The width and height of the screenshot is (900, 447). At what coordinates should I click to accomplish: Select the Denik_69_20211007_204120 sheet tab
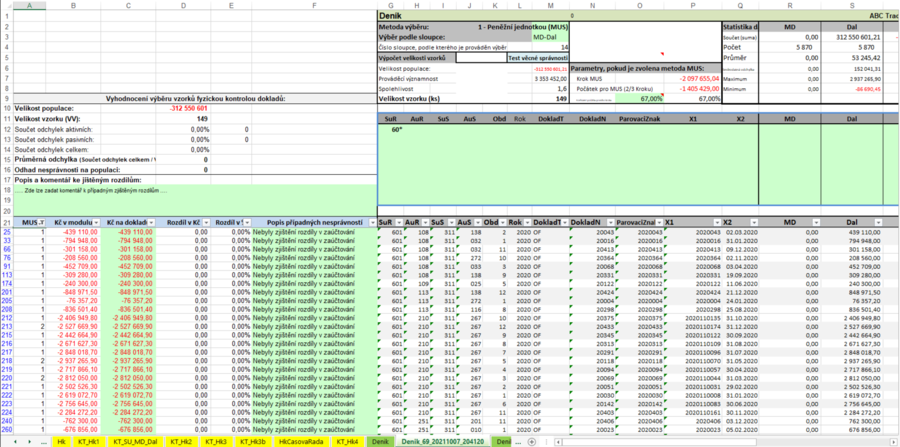click(x=441, y=441)
